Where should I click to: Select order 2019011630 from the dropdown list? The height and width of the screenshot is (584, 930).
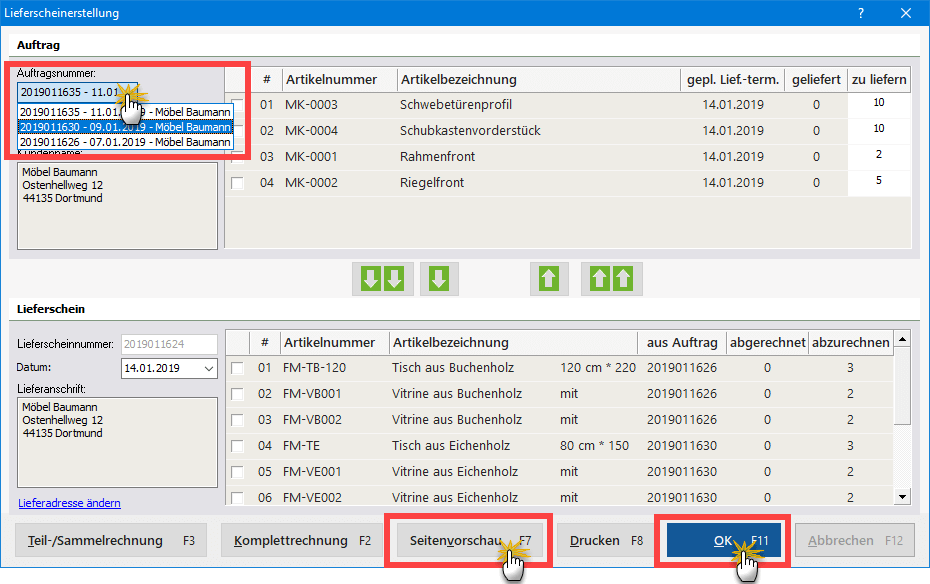[125, 127]
